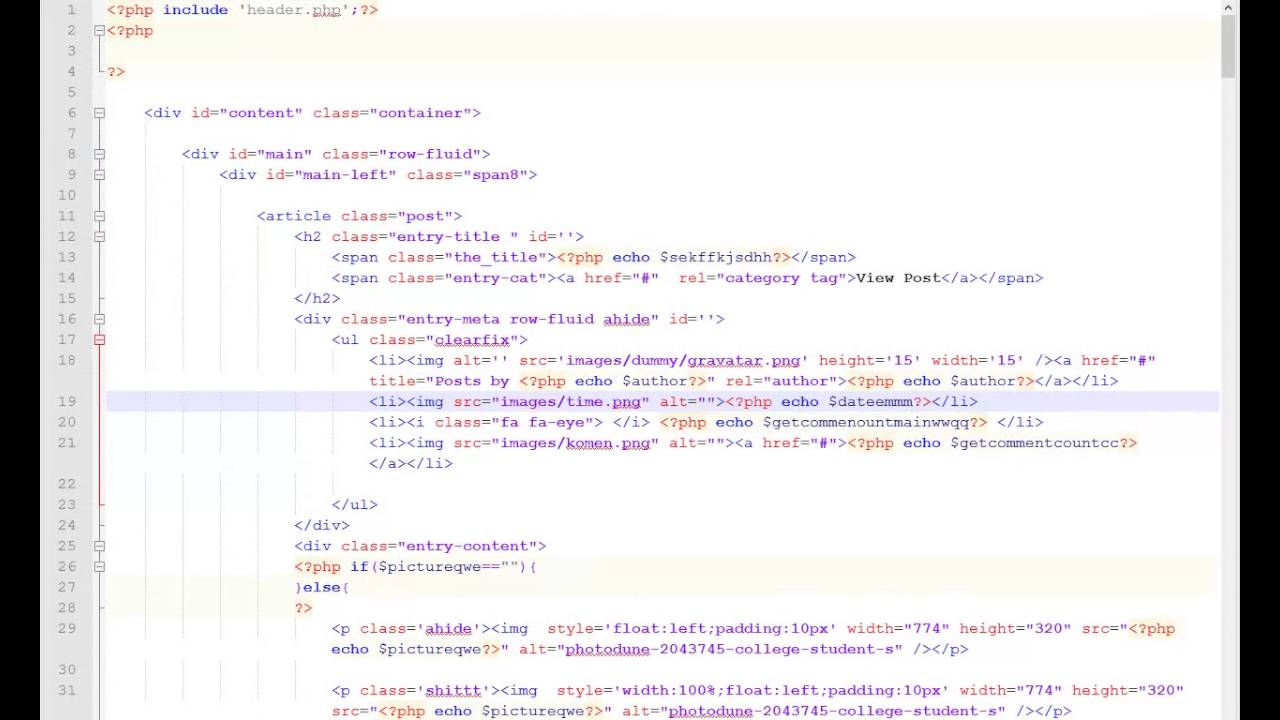The width and height of the screenshot is (1280, 720).
Task: Collapse the PHP block fold on line 2
Action: click(99, 30)
